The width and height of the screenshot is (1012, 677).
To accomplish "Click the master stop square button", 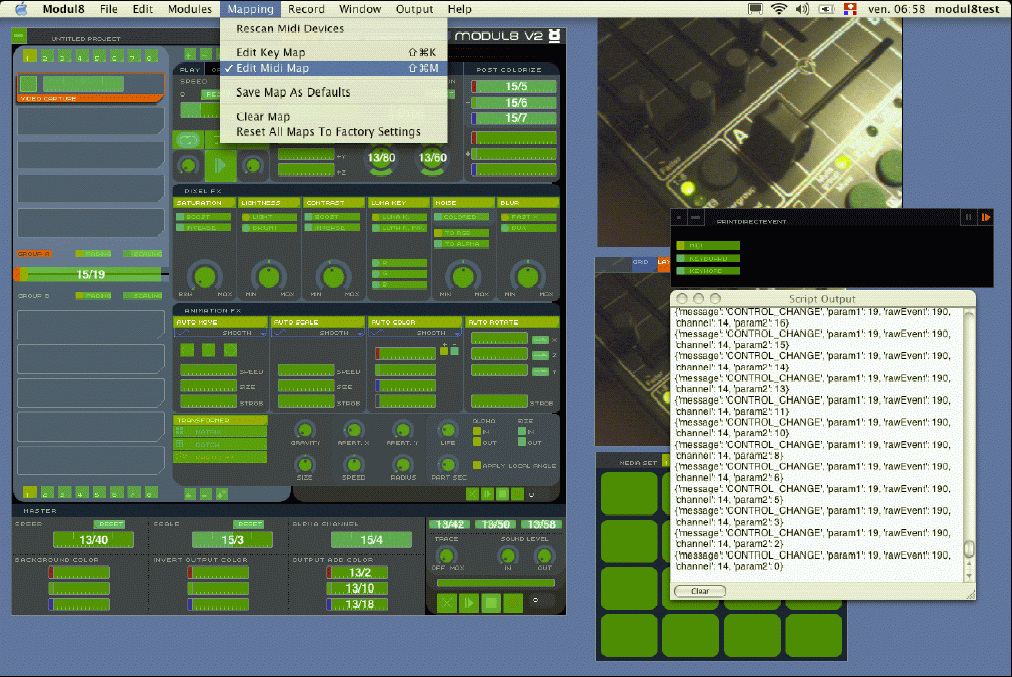I will point(491,603).
